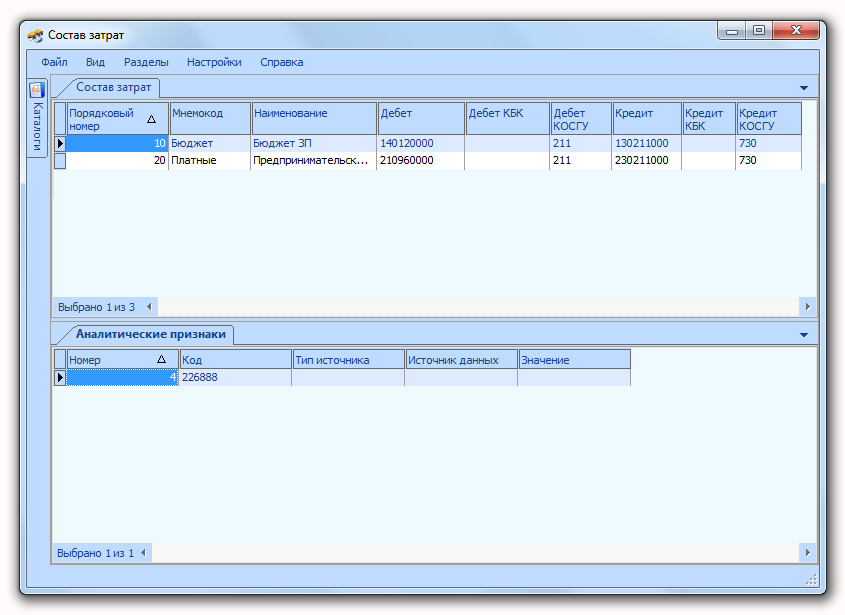
Task: Click the Кредит КБК column header
Action: (x=709, y=119)
